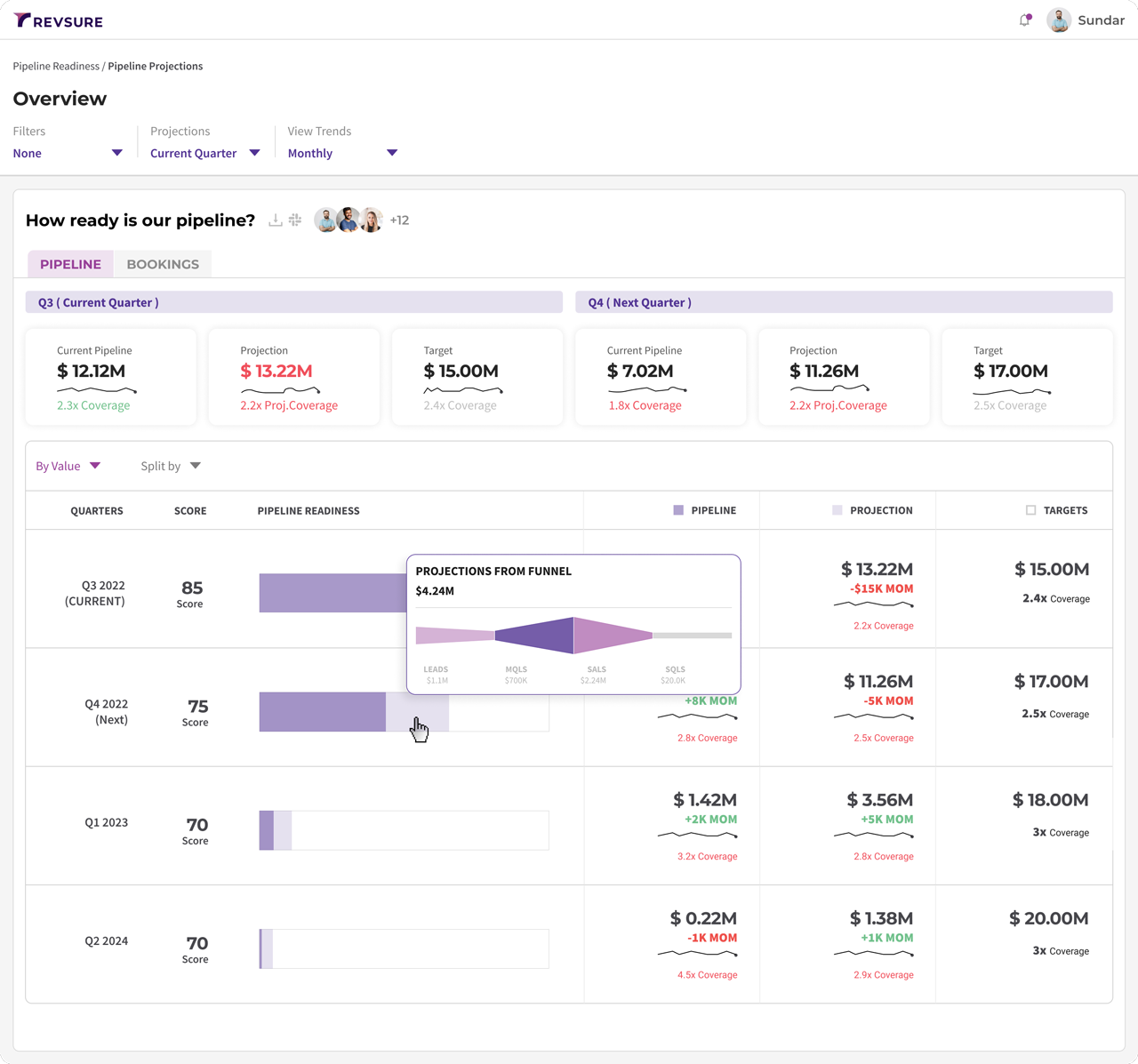Viewport: 1138px width, 1064px height.
Task: Click the SCORE column header
Action: 190,511
